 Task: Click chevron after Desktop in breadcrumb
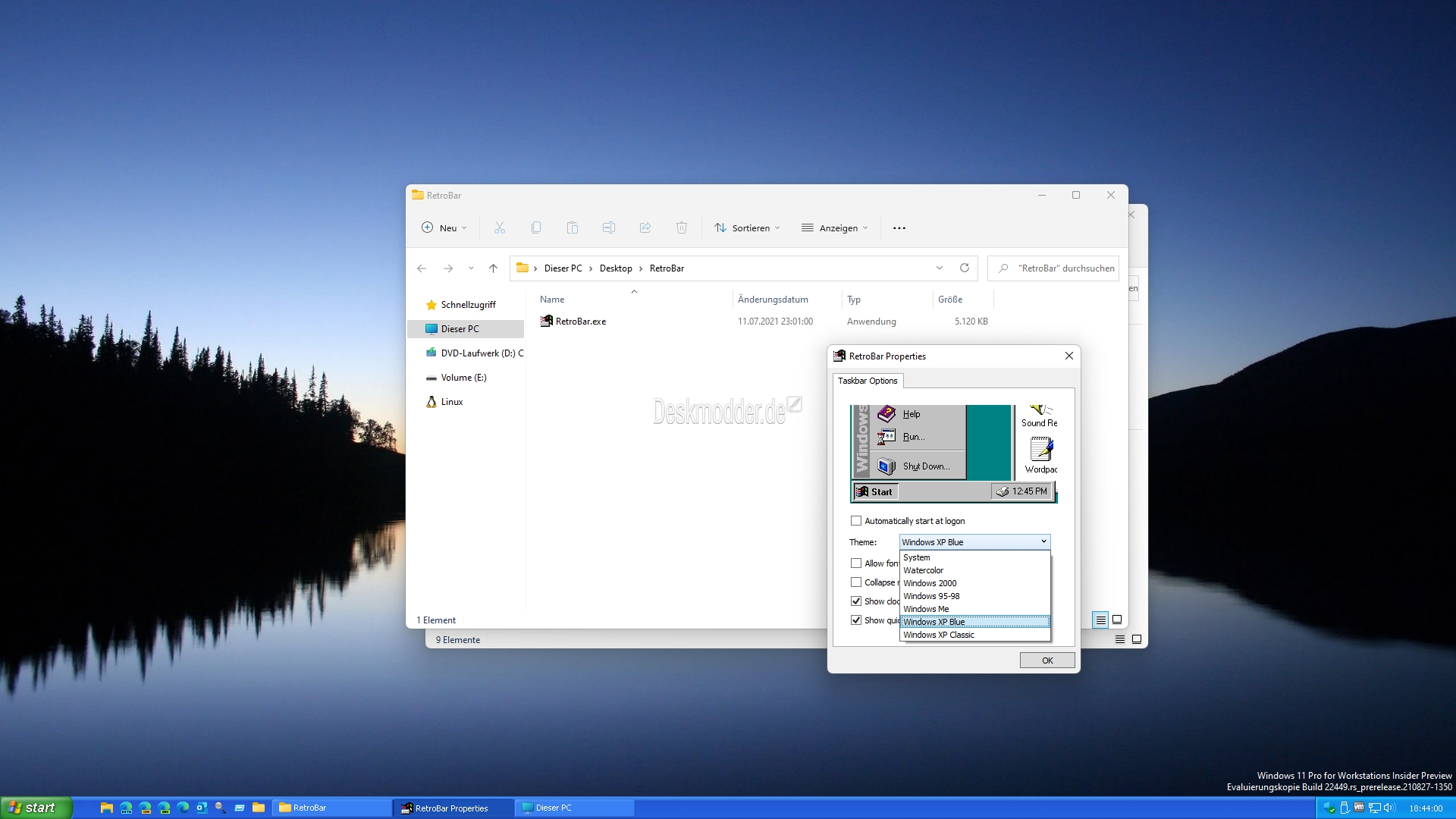coord(641,268)
